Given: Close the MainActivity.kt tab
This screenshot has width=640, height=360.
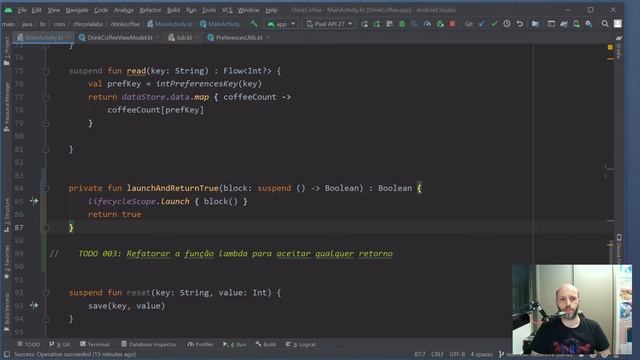Looking at the screenshot, I should click(x=69, y=38).
